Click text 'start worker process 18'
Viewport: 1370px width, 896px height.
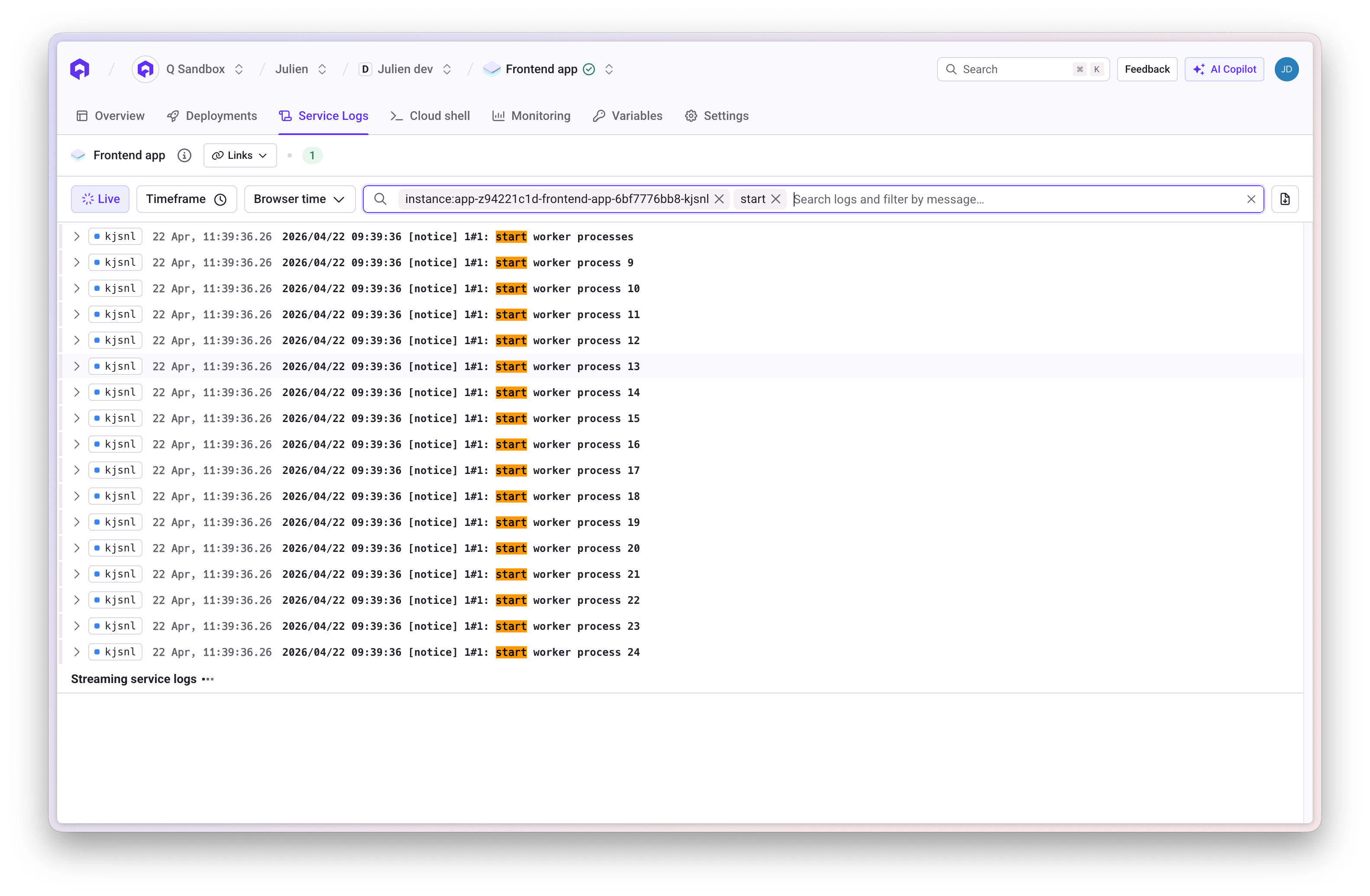(x=568, y=496)
